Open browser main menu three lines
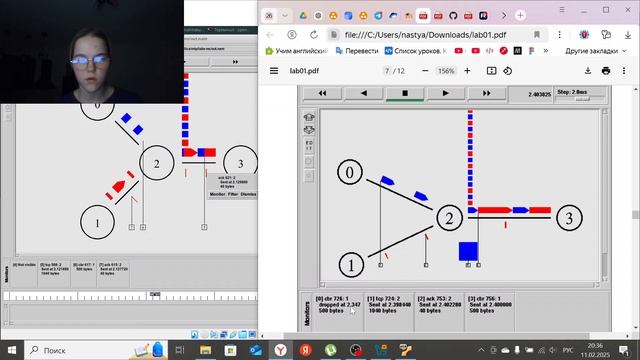Screen dimensions: 640x360 pos(562,10)
